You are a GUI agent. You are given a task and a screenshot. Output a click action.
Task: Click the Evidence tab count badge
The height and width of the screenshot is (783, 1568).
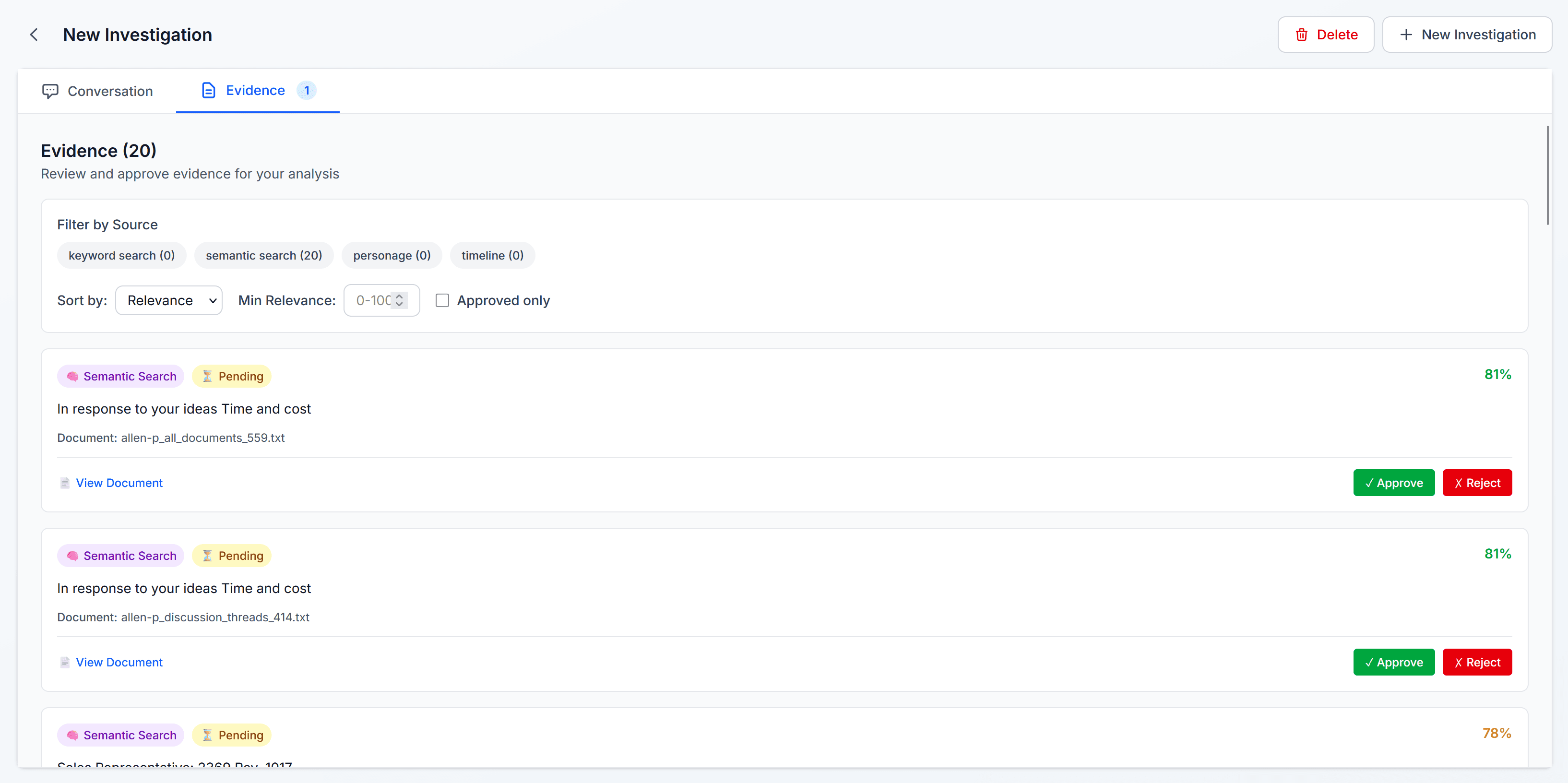tap(306, 91)
